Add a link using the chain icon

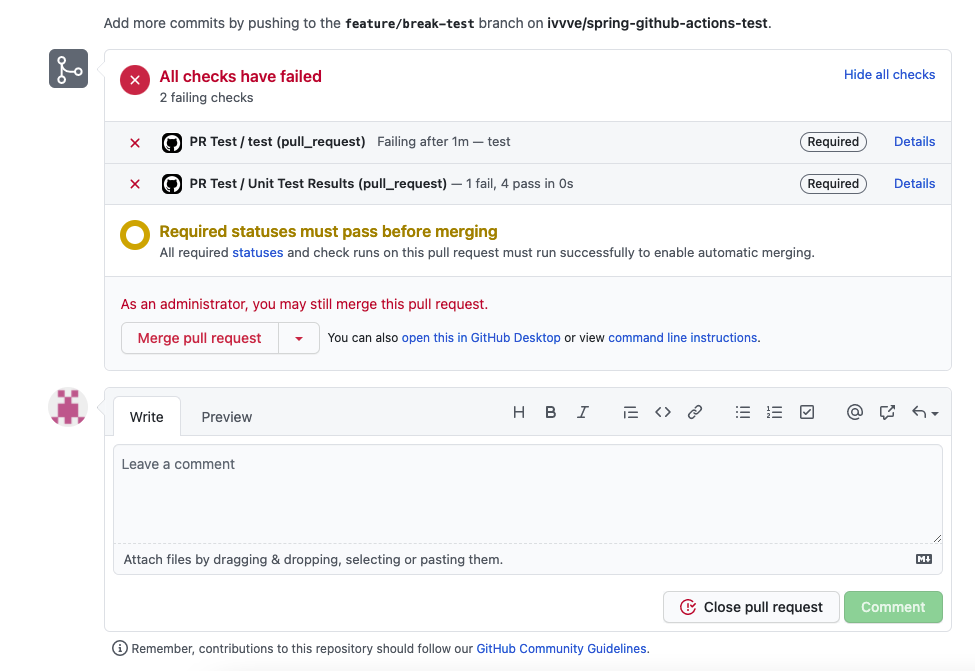pos(695,412)
